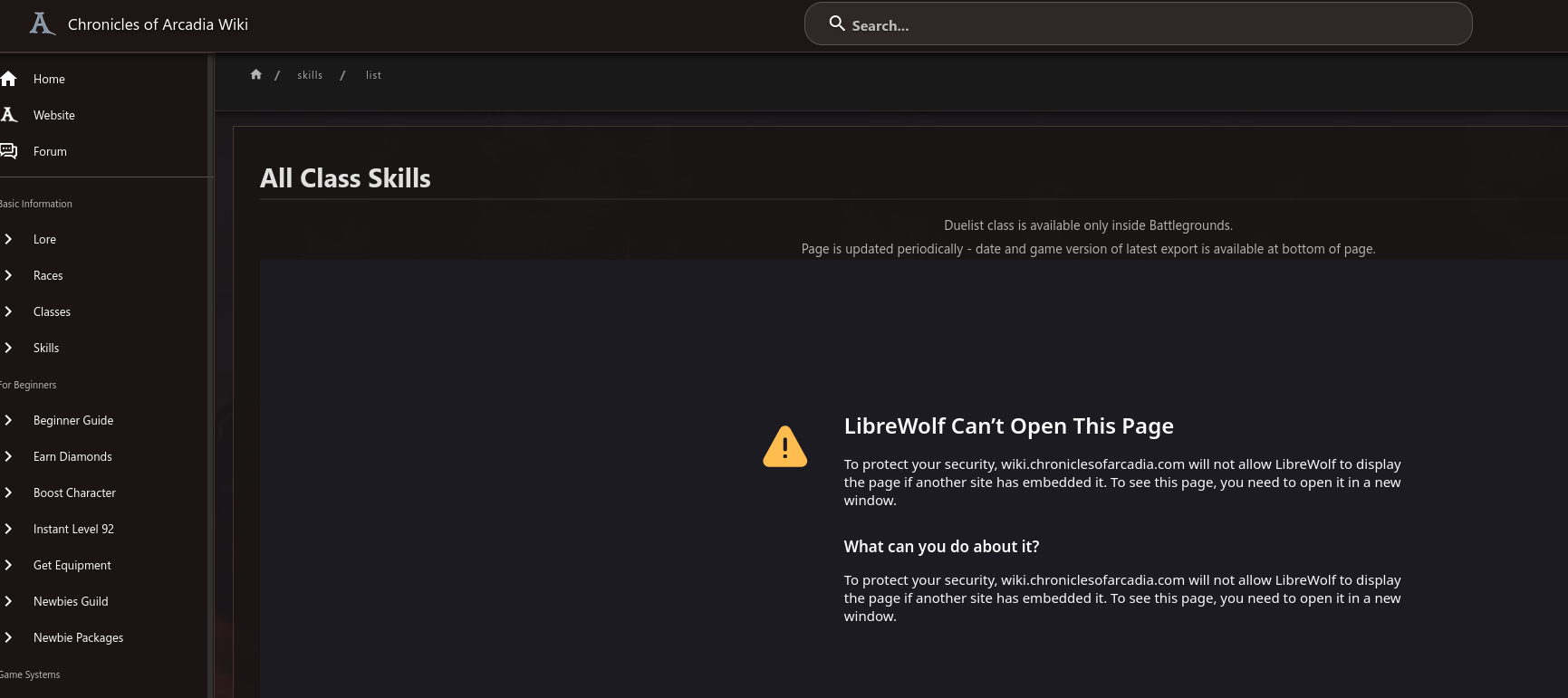
Task: Click the Duelist class availability notice
Action: point(1088,225)
